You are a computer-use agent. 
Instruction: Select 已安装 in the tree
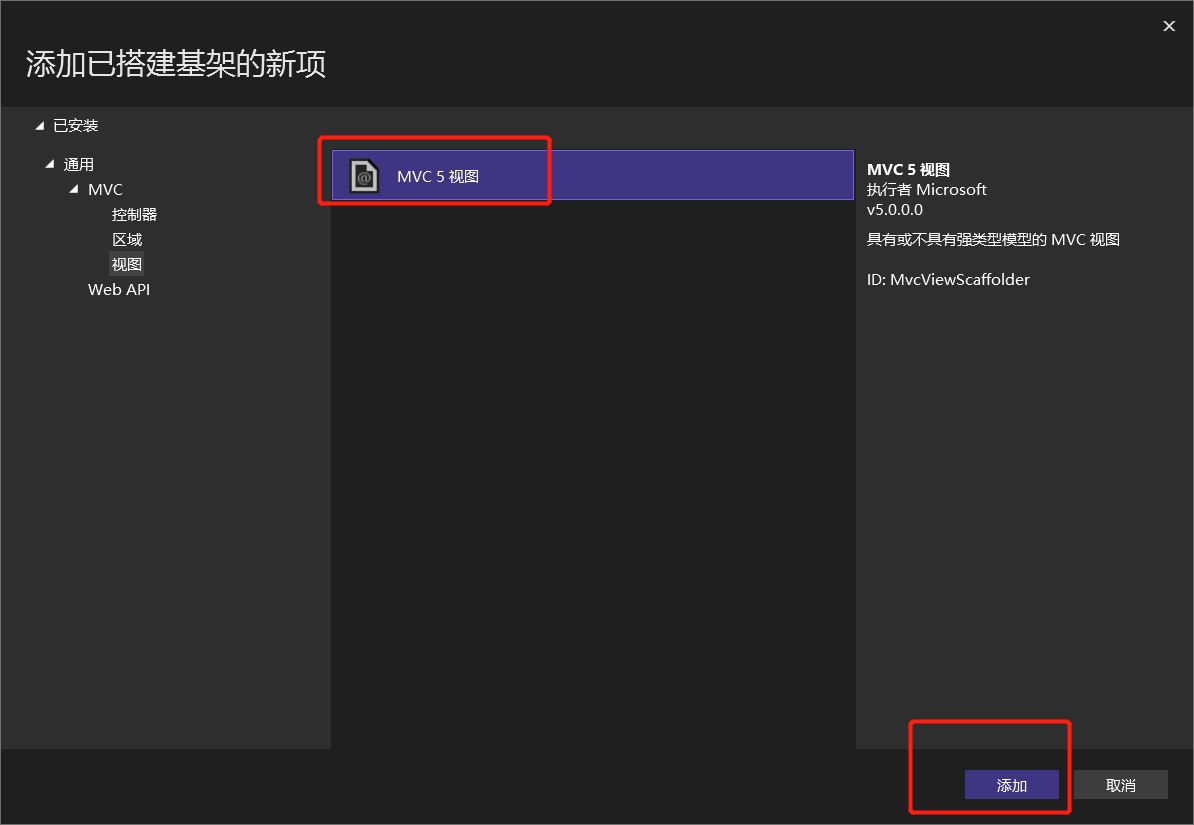tap(75, 126)
